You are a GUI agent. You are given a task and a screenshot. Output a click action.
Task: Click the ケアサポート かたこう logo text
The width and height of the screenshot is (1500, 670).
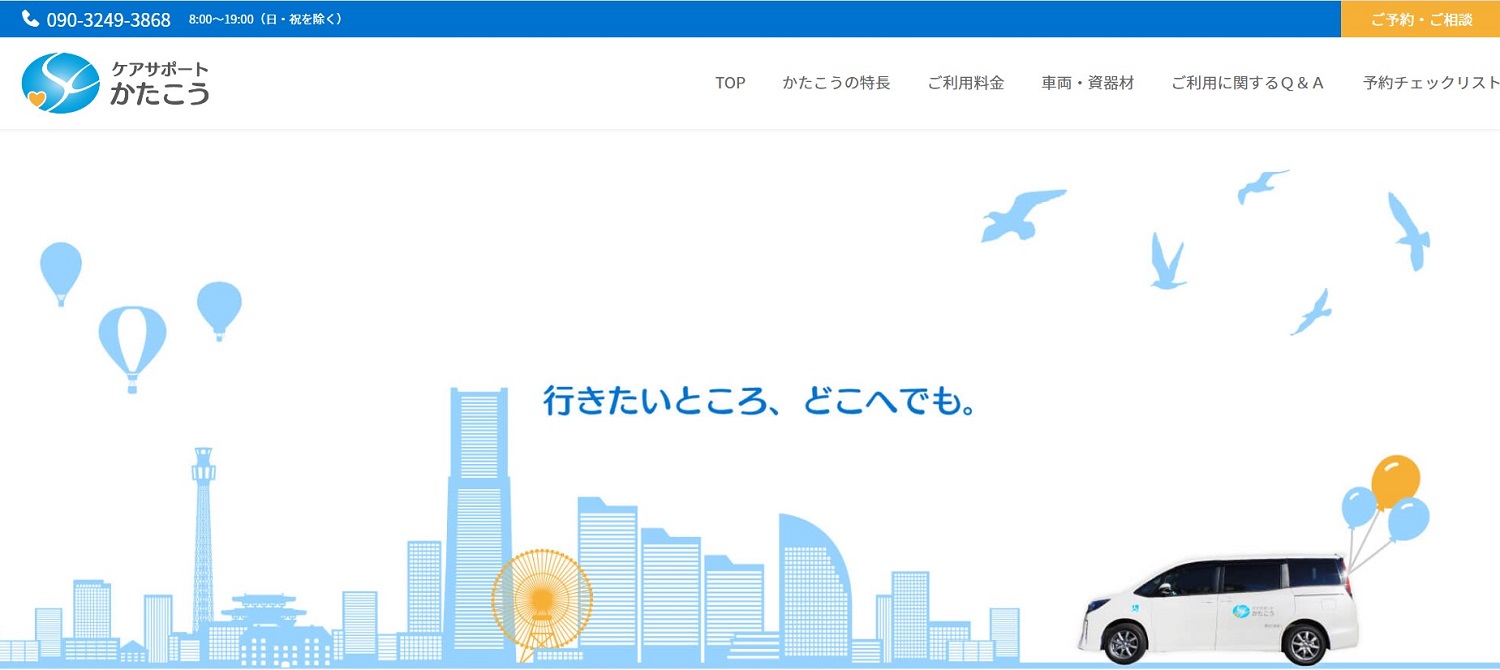(x=160, y=83)
